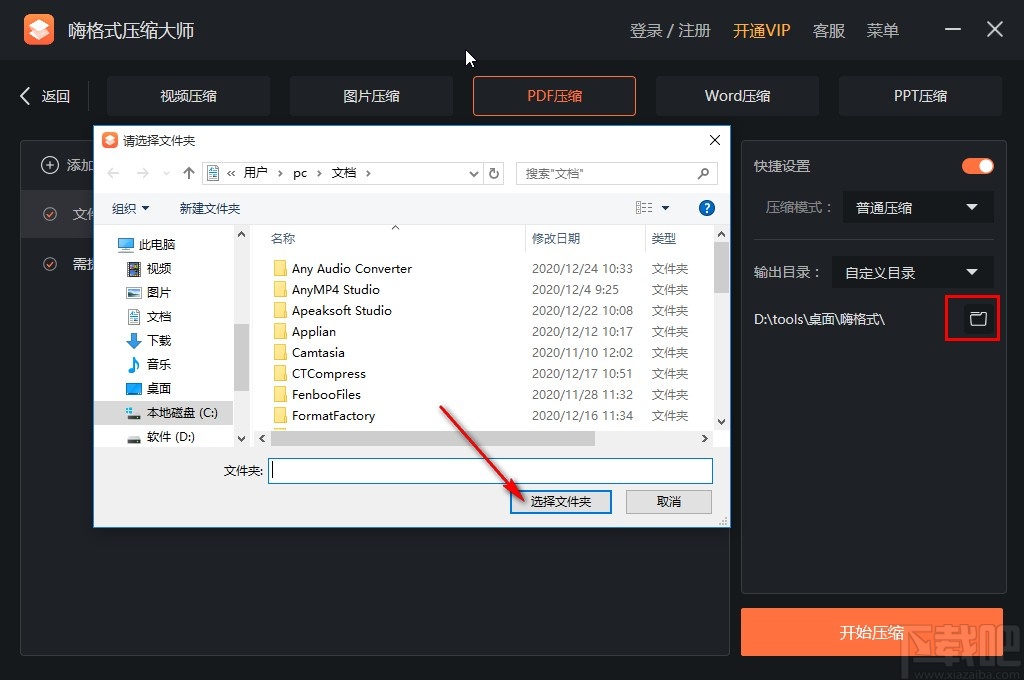Switch to the 图片压缩 tab
Screen dimensions: 1024x680
pos(371,96)
